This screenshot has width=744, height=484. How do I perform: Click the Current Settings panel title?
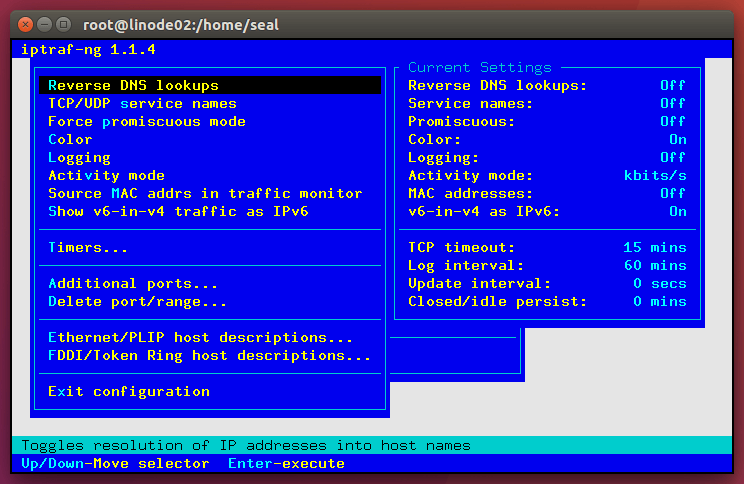[479, 68]
